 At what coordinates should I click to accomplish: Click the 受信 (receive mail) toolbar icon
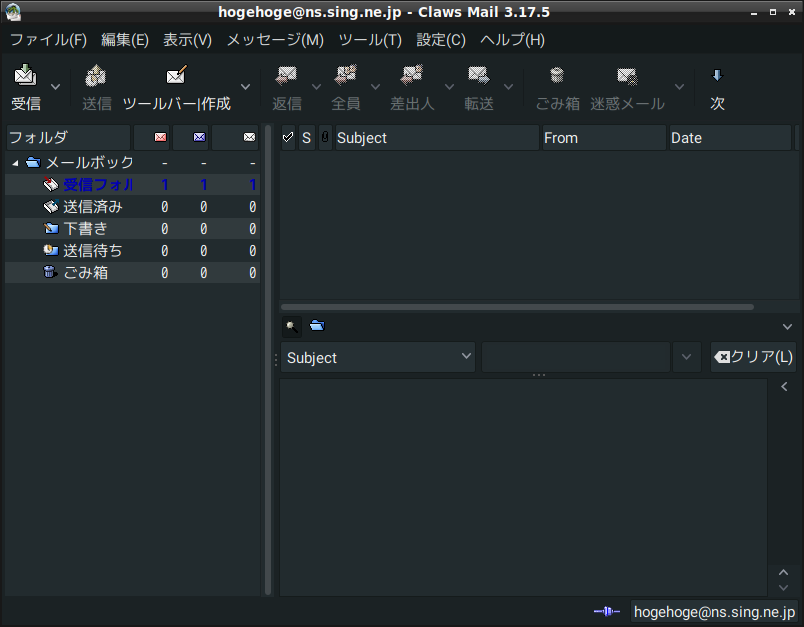tap(26, 75)
